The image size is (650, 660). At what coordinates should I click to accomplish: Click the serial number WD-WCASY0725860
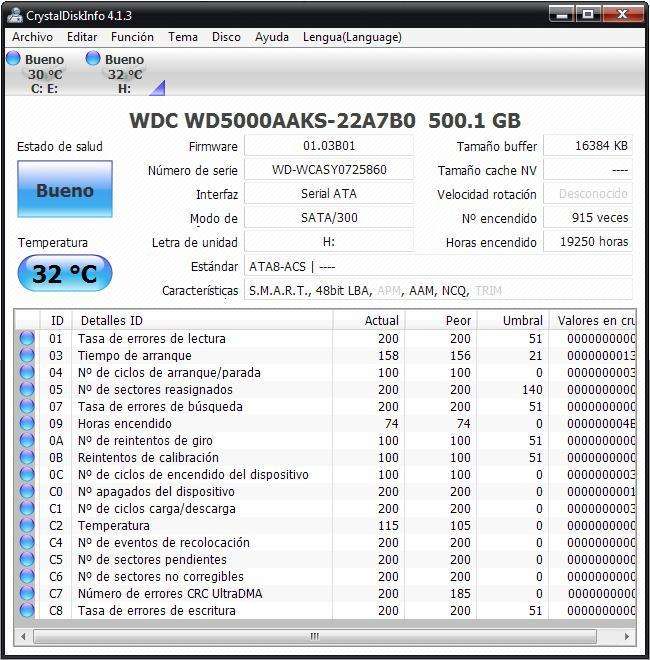click(329, 170)
